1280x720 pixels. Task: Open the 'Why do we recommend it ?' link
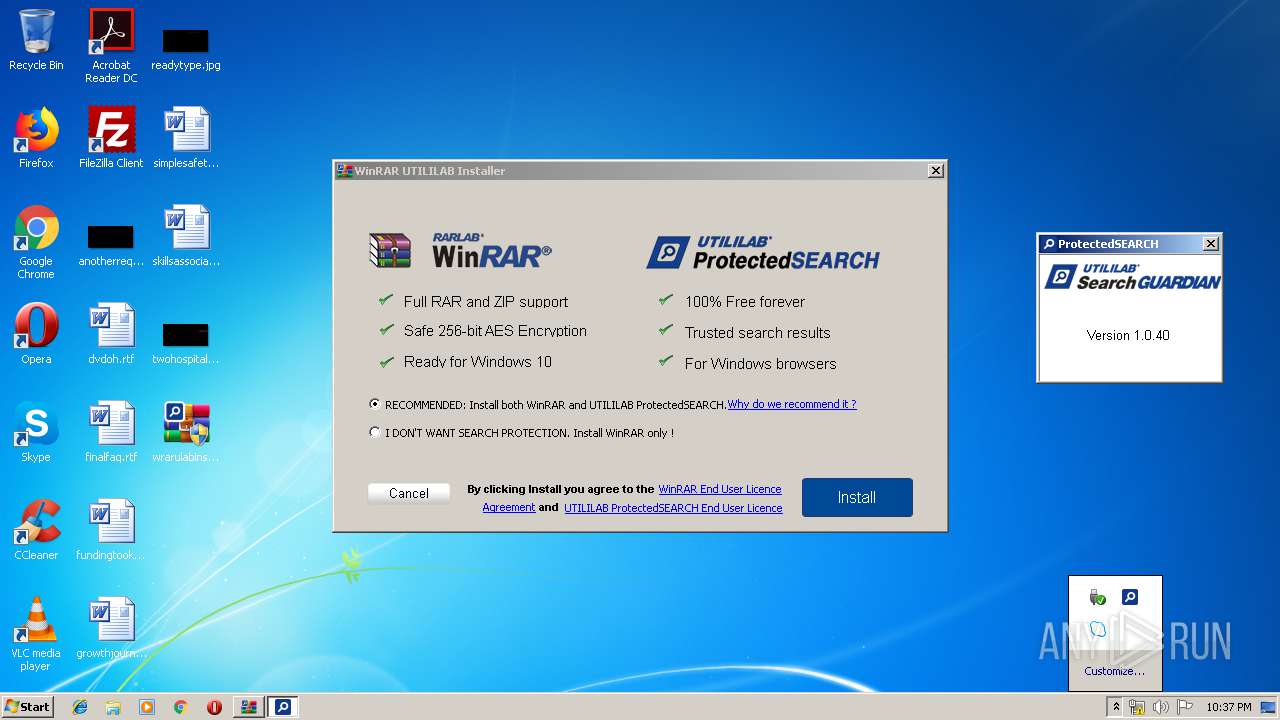(792, 405)
